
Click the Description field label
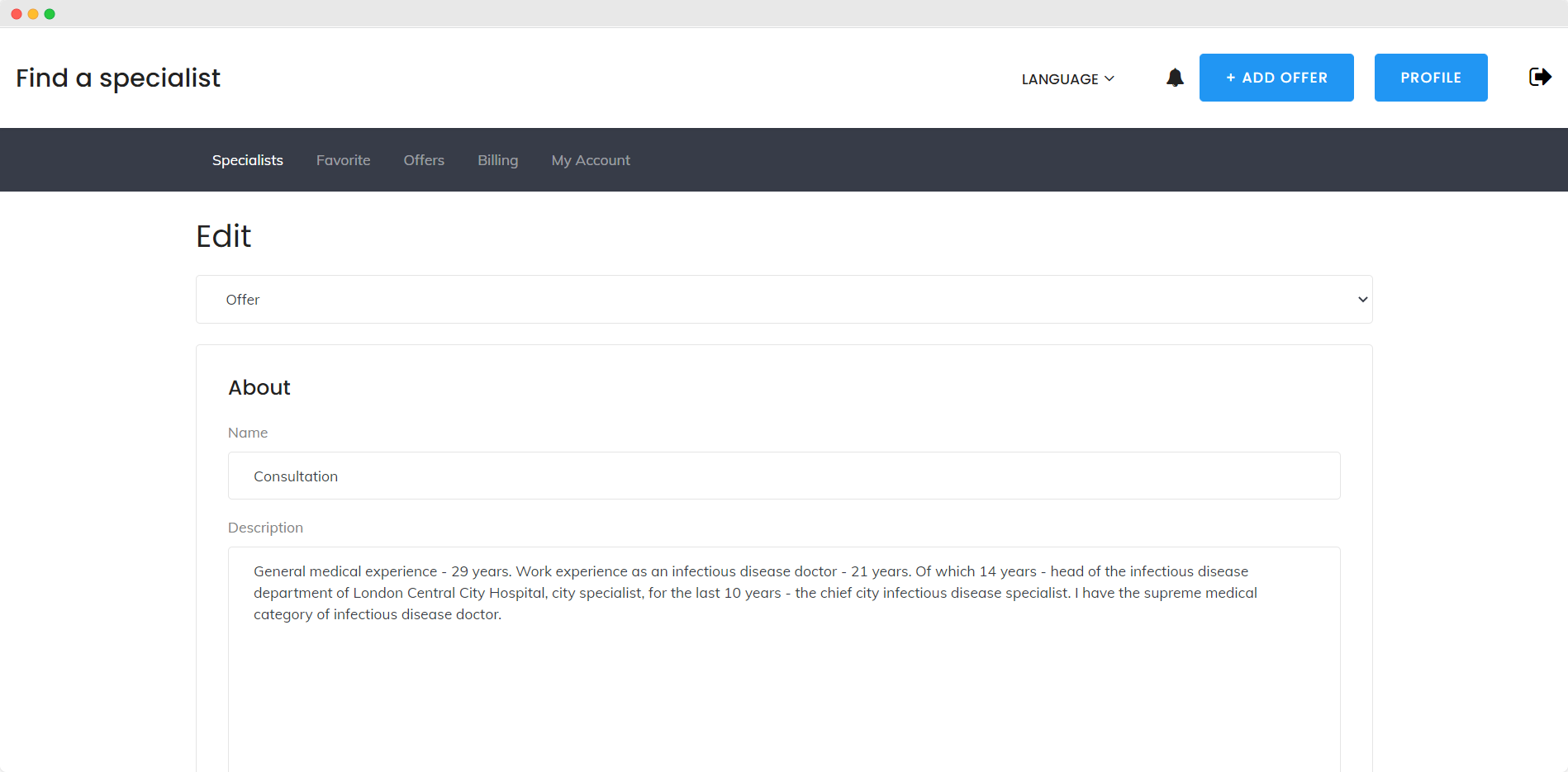pos(265,528)
